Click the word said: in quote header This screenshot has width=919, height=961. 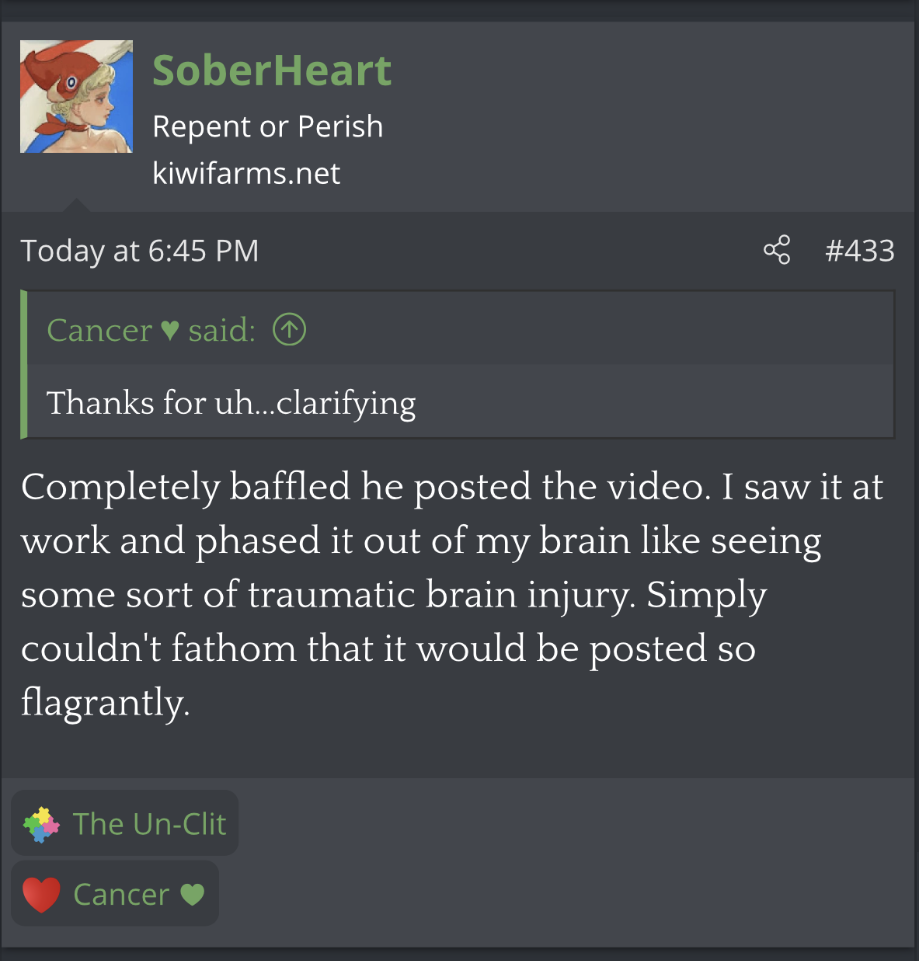point(221,330)
